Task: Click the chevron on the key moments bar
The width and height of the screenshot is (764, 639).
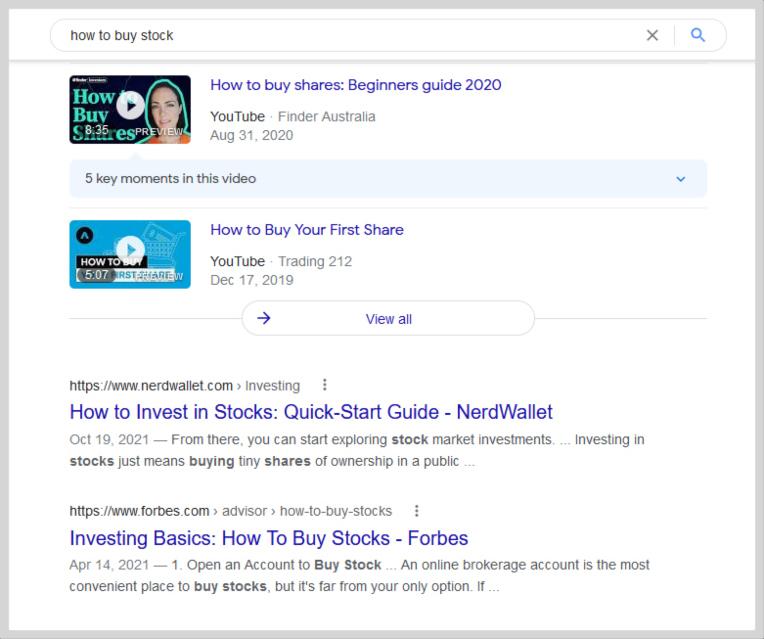Action: point(681,179)
